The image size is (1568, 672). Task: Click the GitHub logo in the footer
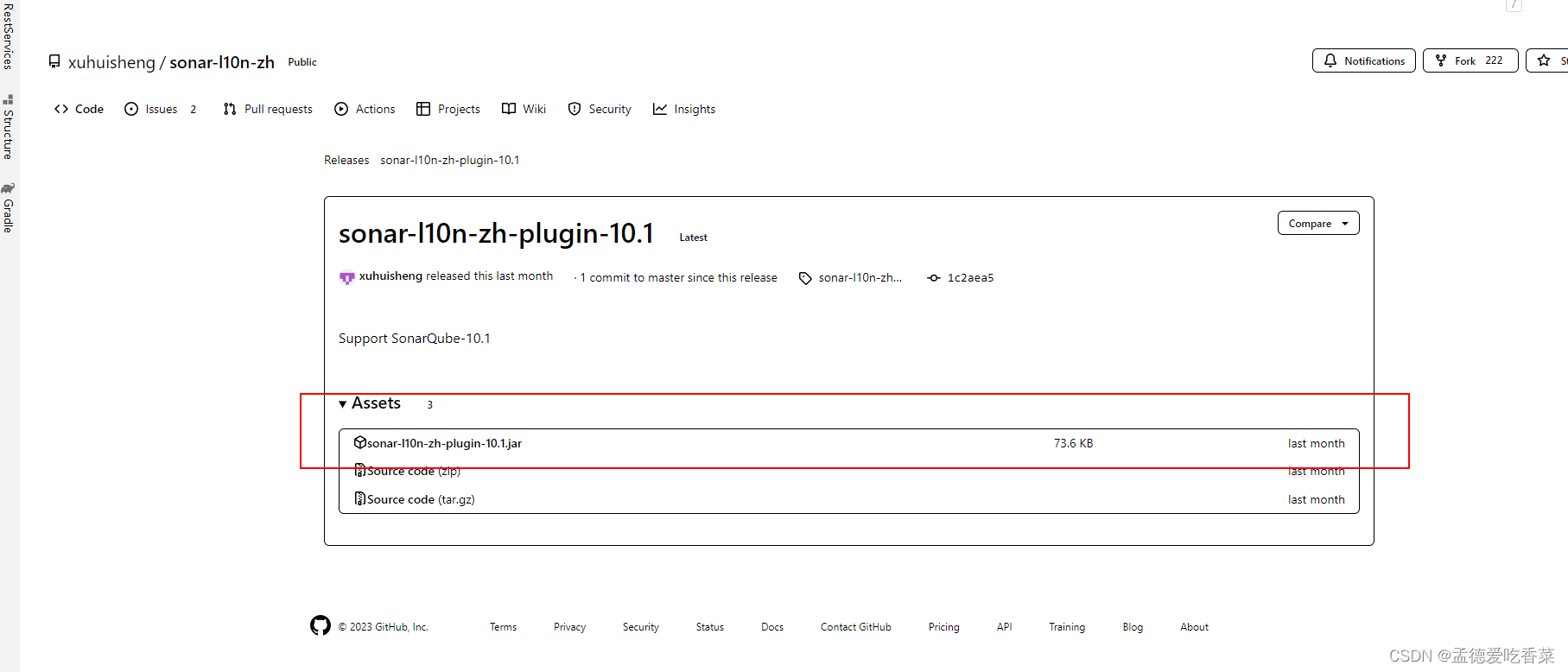(x=321, y=625)
